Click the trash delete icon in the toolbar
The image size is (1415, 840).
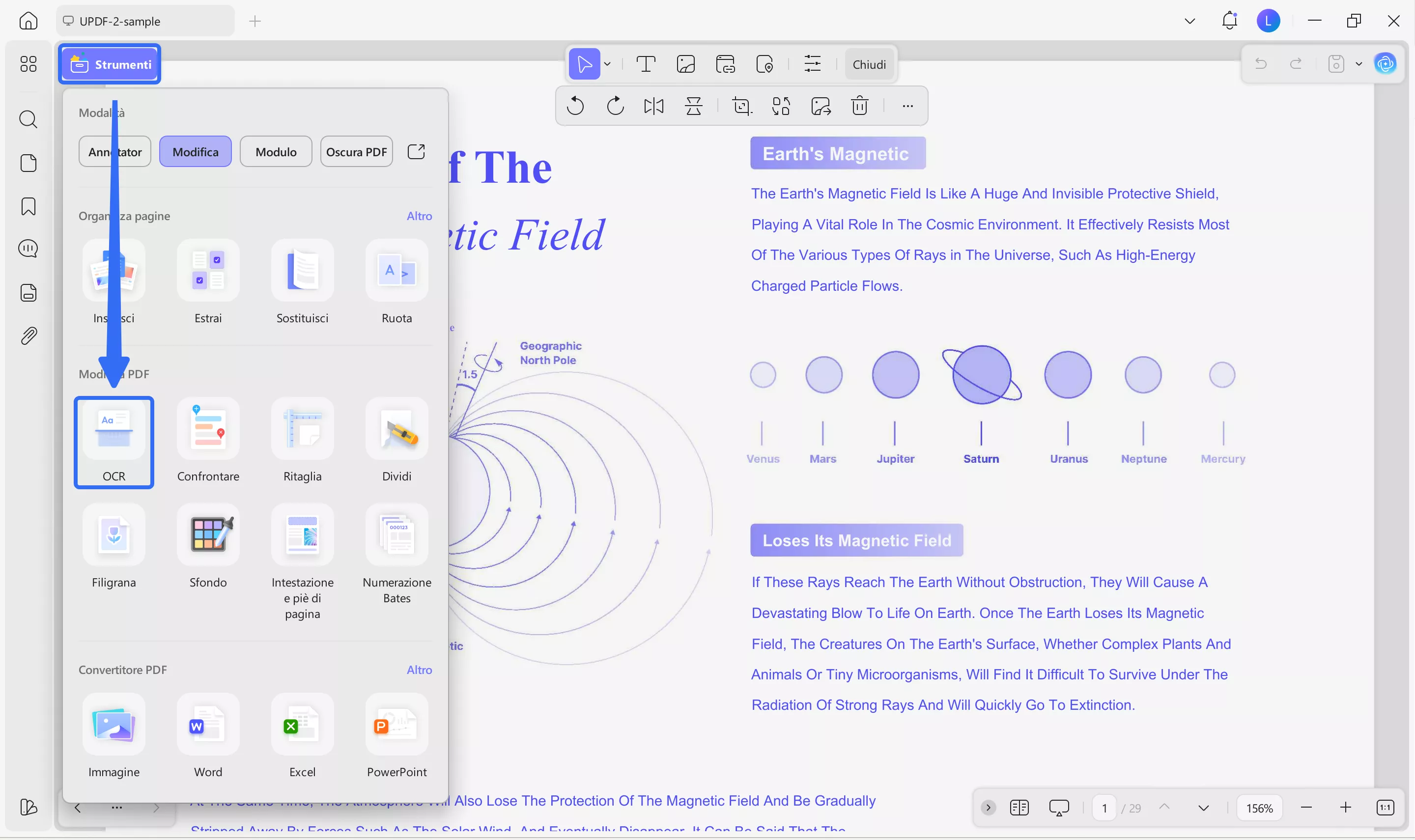[x=859, y=106]
